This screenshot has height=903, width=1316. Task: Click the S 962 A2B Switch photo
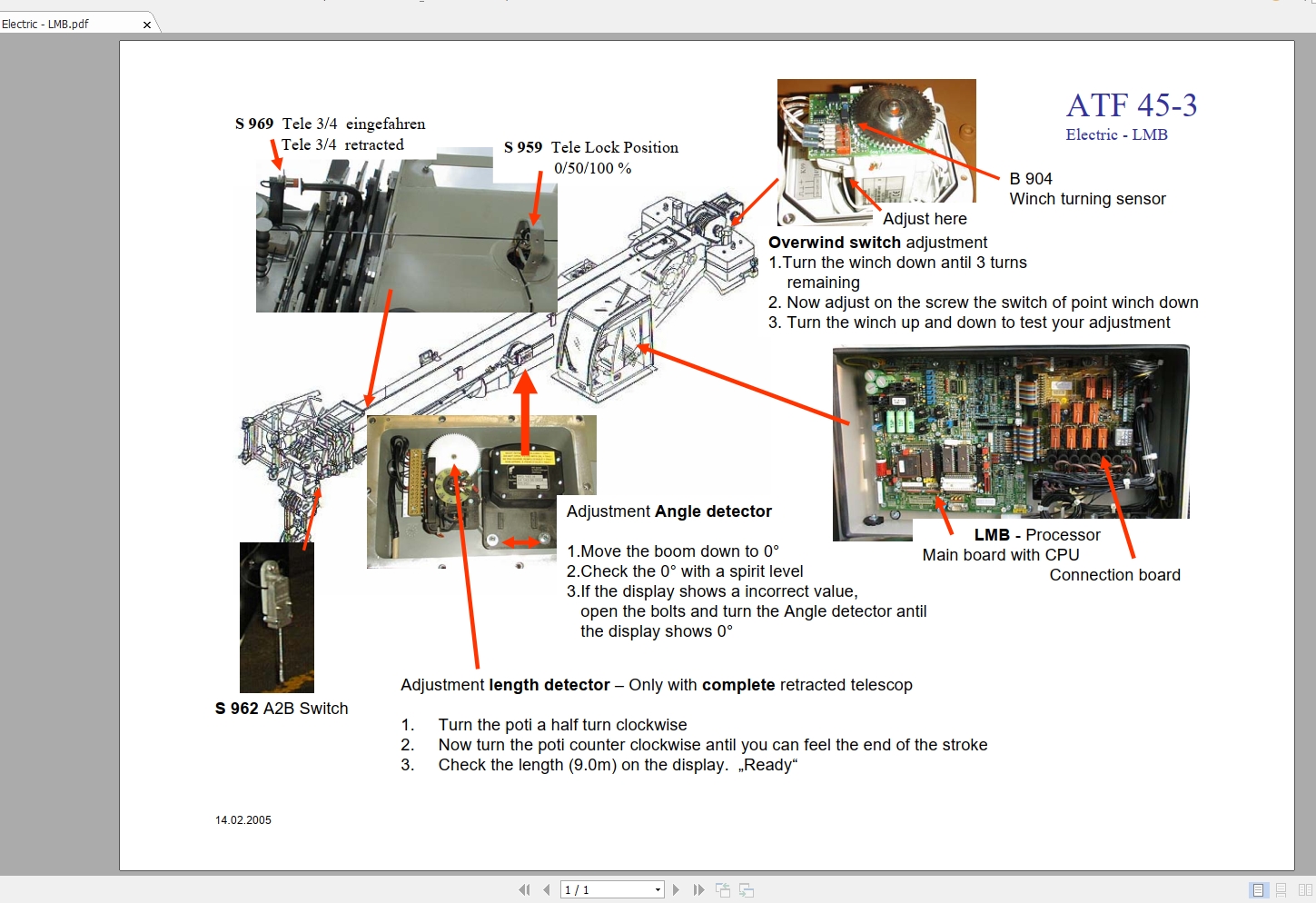click(x=275, y=618)
